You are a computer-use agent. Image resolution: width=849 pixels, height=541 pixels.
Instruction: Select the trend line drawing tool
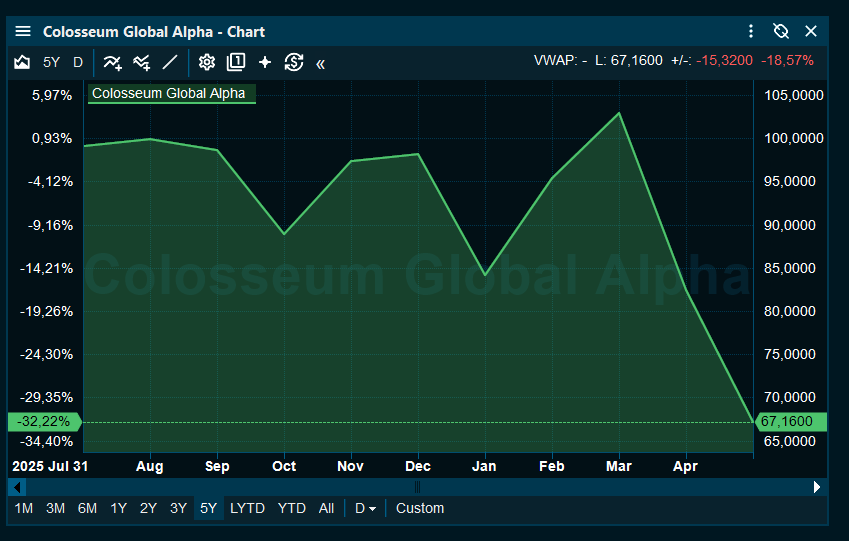tap(170, 62)
